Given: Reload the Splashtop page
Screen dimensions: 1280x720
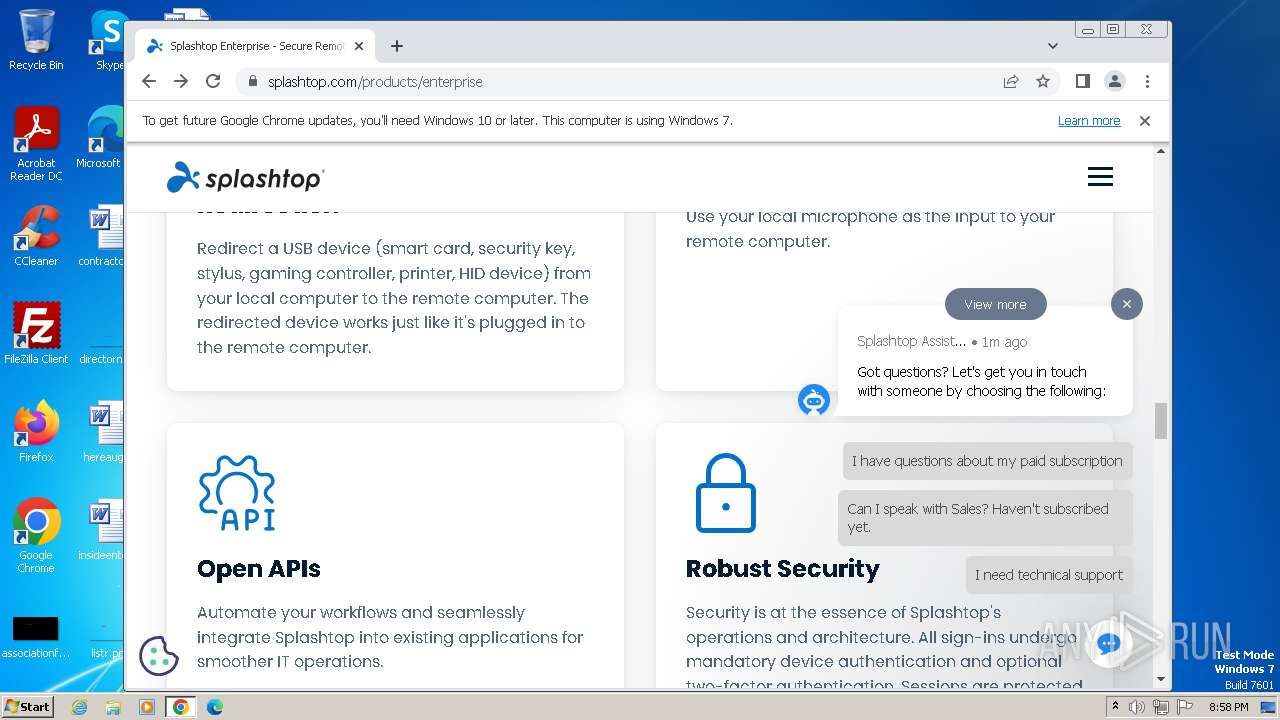Looking at the screenshot, I should [213, 81].
